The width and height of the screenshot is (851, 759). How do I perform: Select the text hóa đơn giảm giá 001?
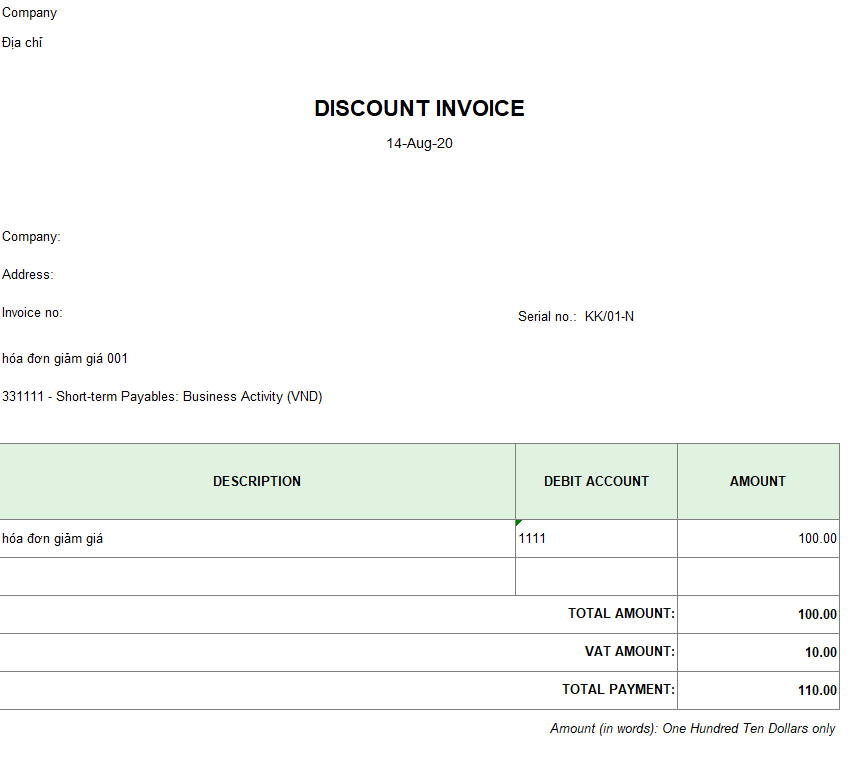pos(65,359)
